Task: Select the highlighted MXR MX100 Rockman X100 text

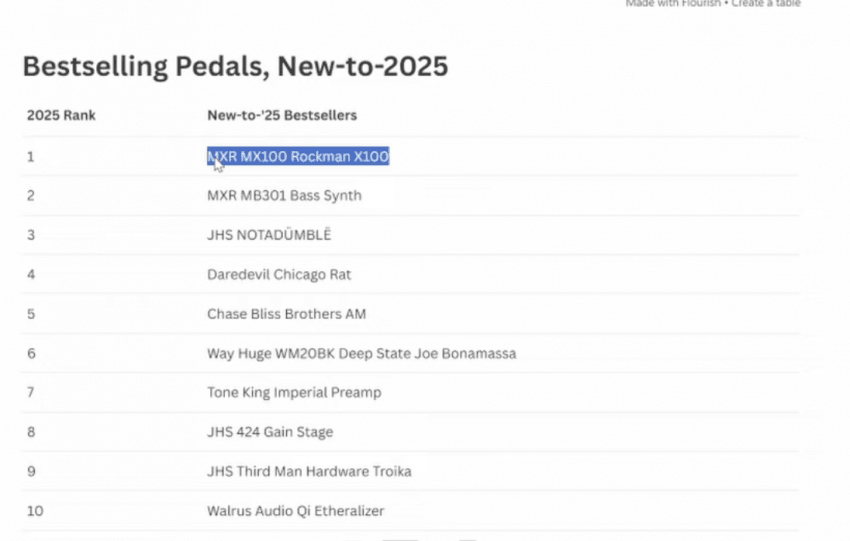Action: (x=297, y=156)
